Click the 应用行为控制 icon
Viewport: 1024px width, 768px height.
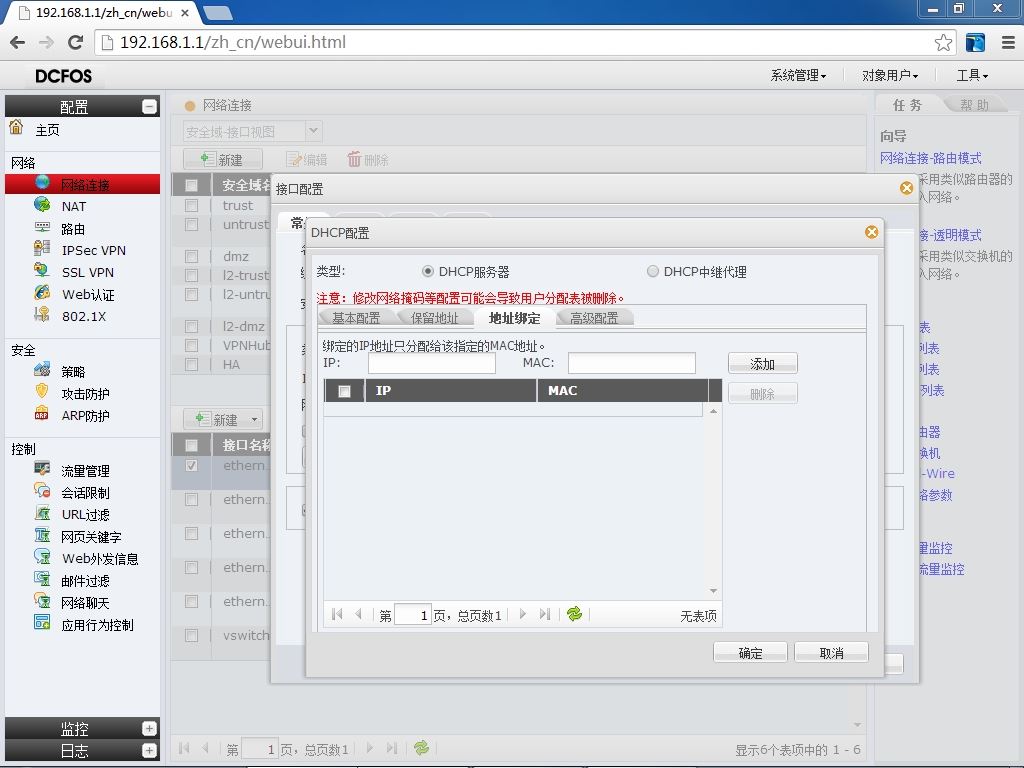pos(42,623)
